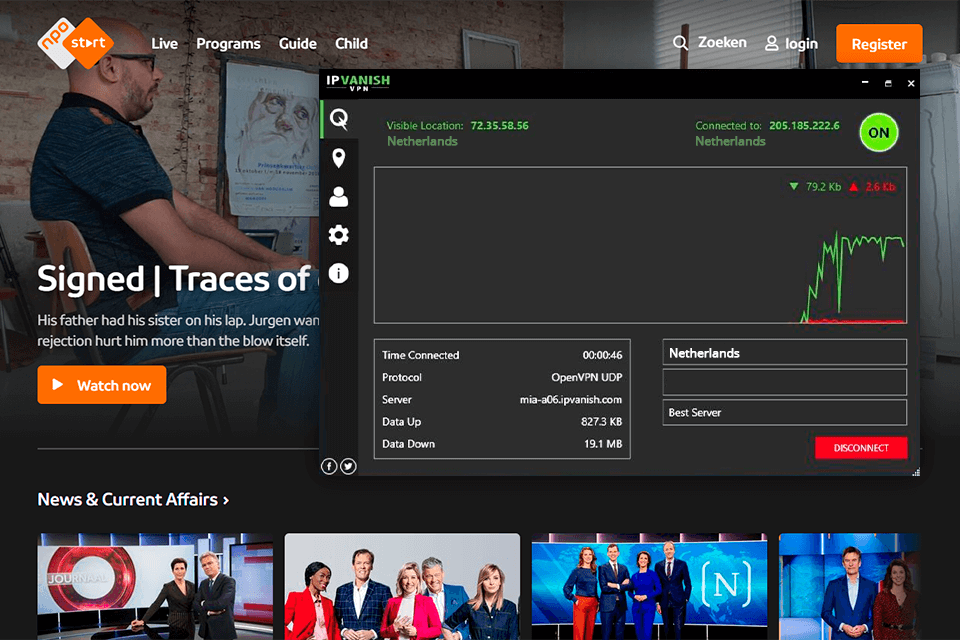960x640 pixels.
Task: Open the server location pin tab
Action: 339,158
